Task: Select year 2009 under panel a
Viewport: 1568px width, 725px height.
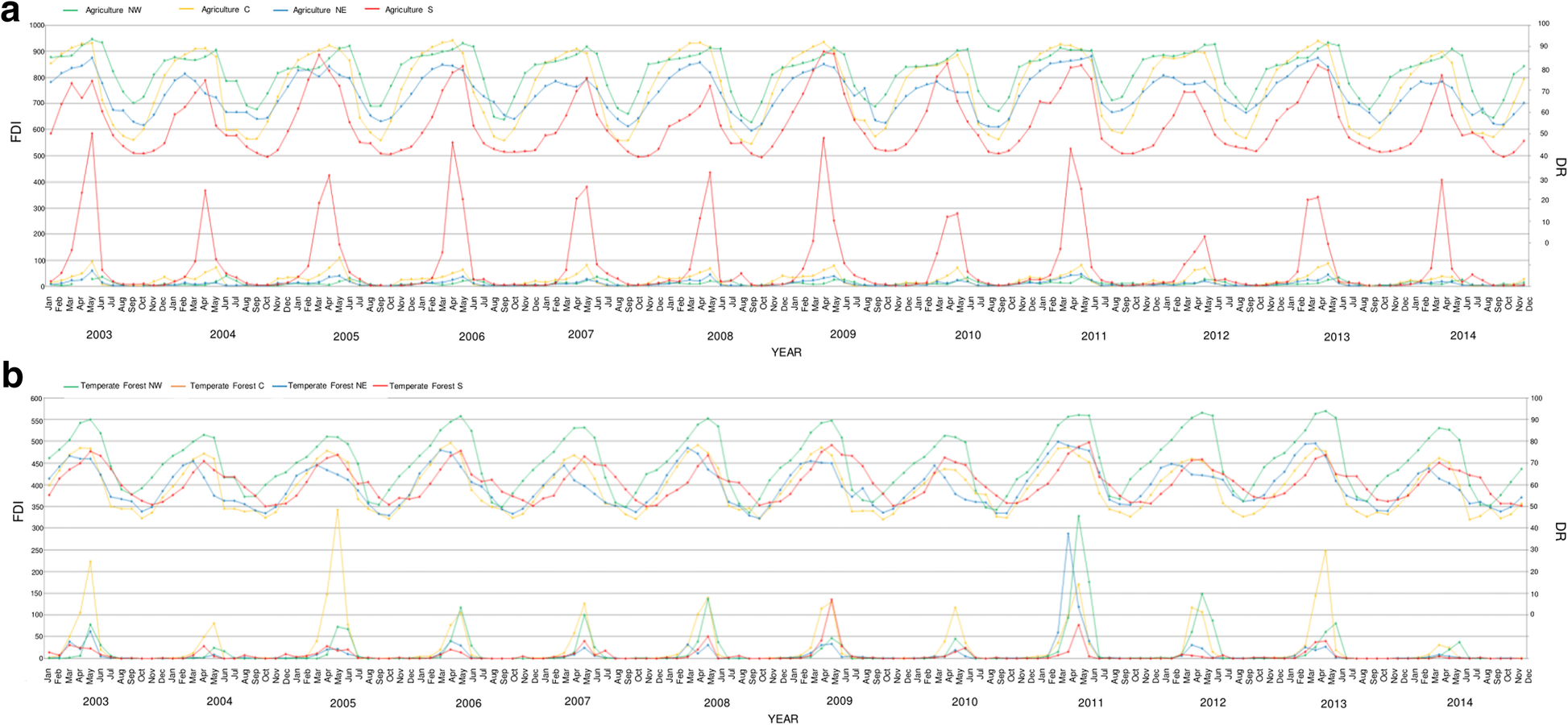Action: 843,333
